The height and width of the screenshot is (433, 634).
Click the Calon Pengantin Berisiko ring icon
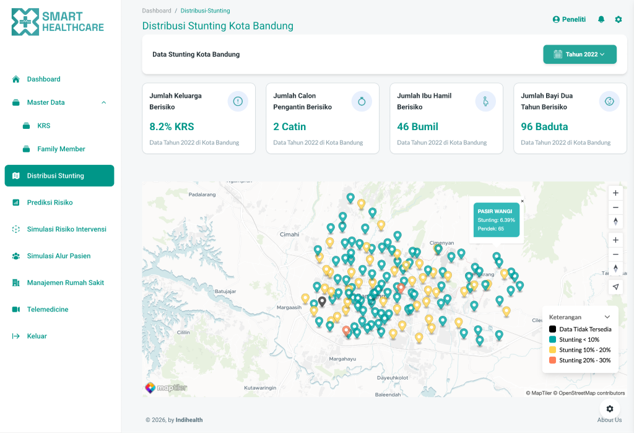tap(361, 101)
